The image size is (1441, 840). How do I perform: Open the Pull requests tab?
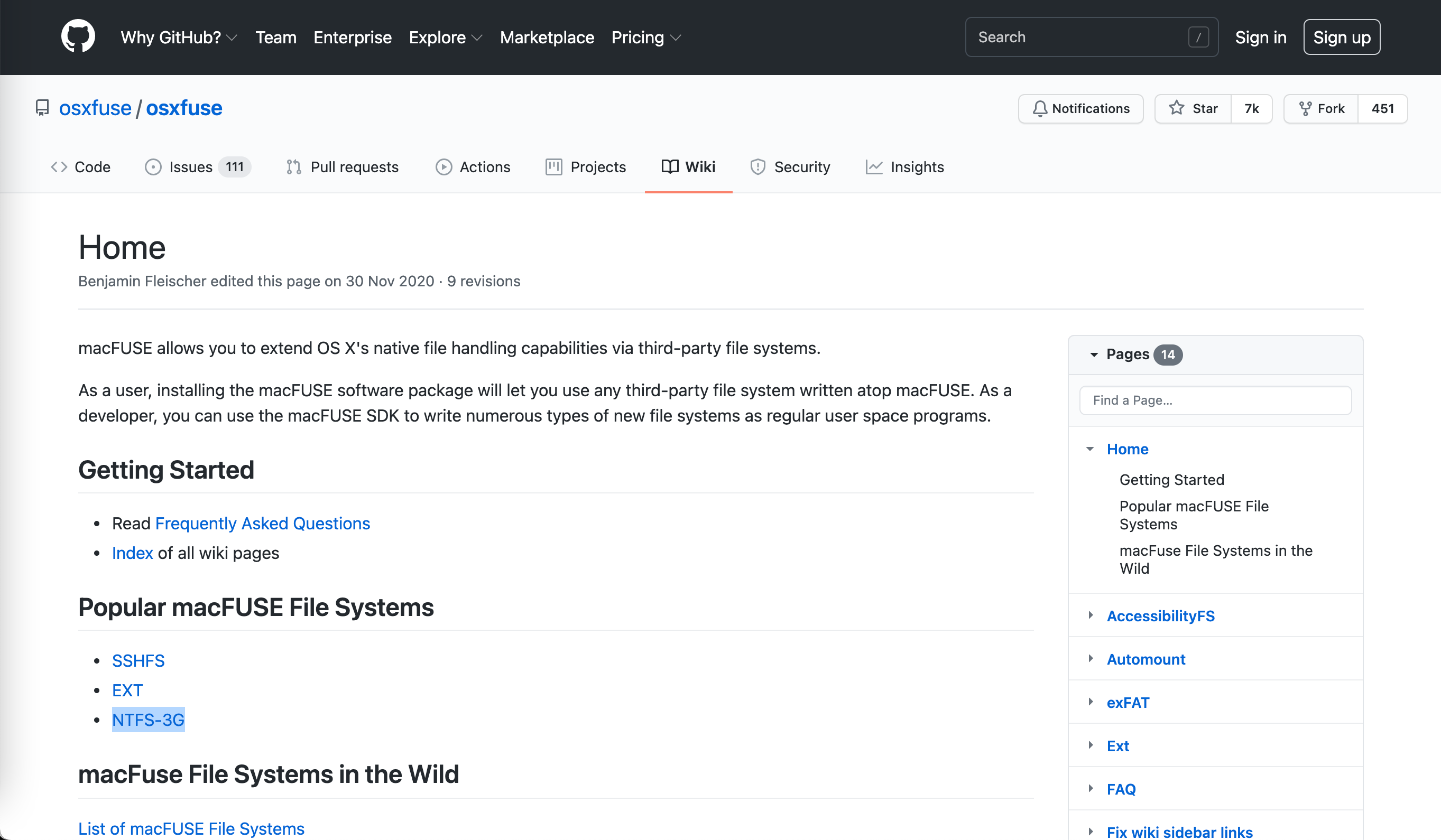click(342, 167)
